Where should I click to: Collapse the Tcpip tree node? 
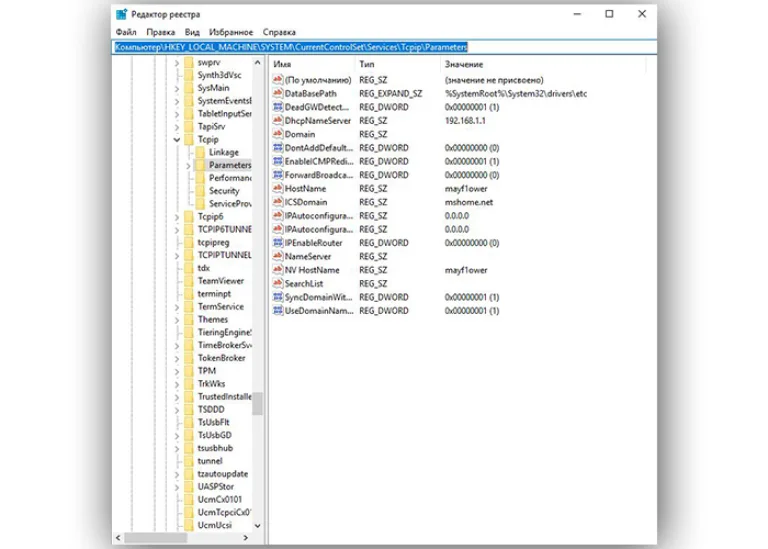177,140
